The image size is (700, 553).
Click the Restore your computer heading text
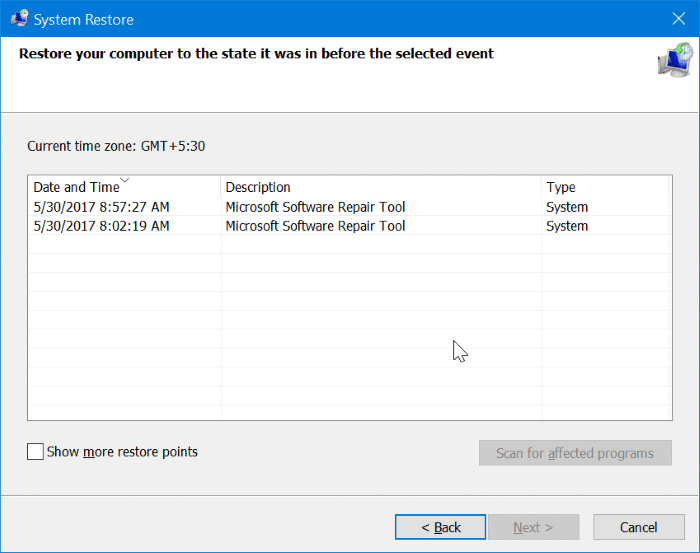pyautogui.click(x=256, y=54)
